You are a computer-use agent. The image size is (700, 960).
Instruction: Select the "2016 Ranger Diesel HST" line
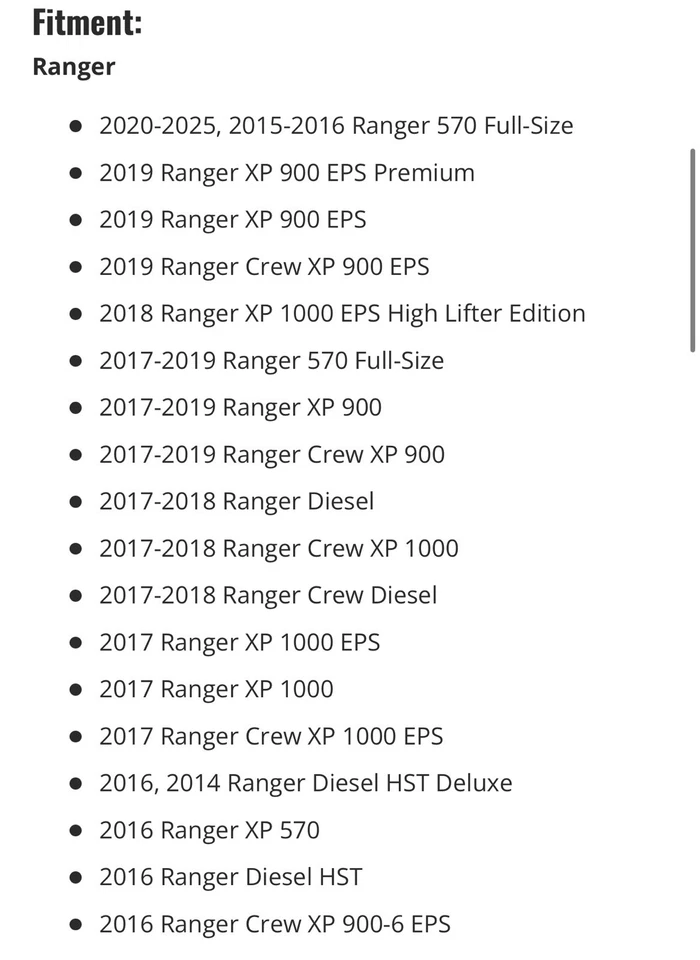click(x=230, y=878)
